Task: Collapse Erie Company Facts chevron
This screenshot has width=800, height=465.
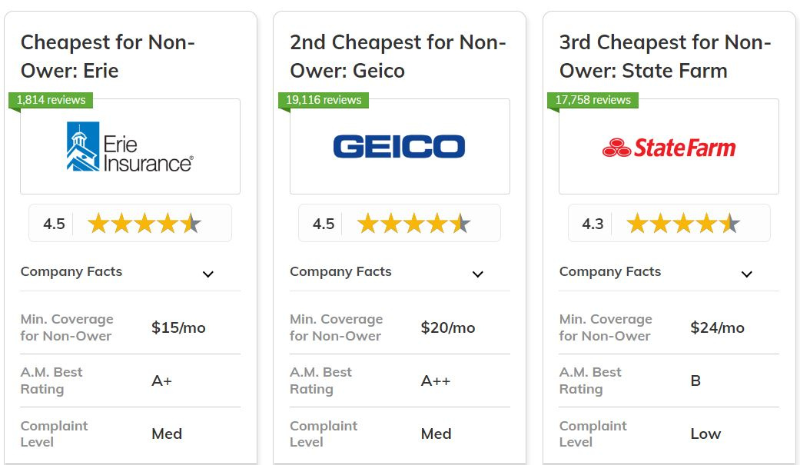Action: (x=208, y=274)
